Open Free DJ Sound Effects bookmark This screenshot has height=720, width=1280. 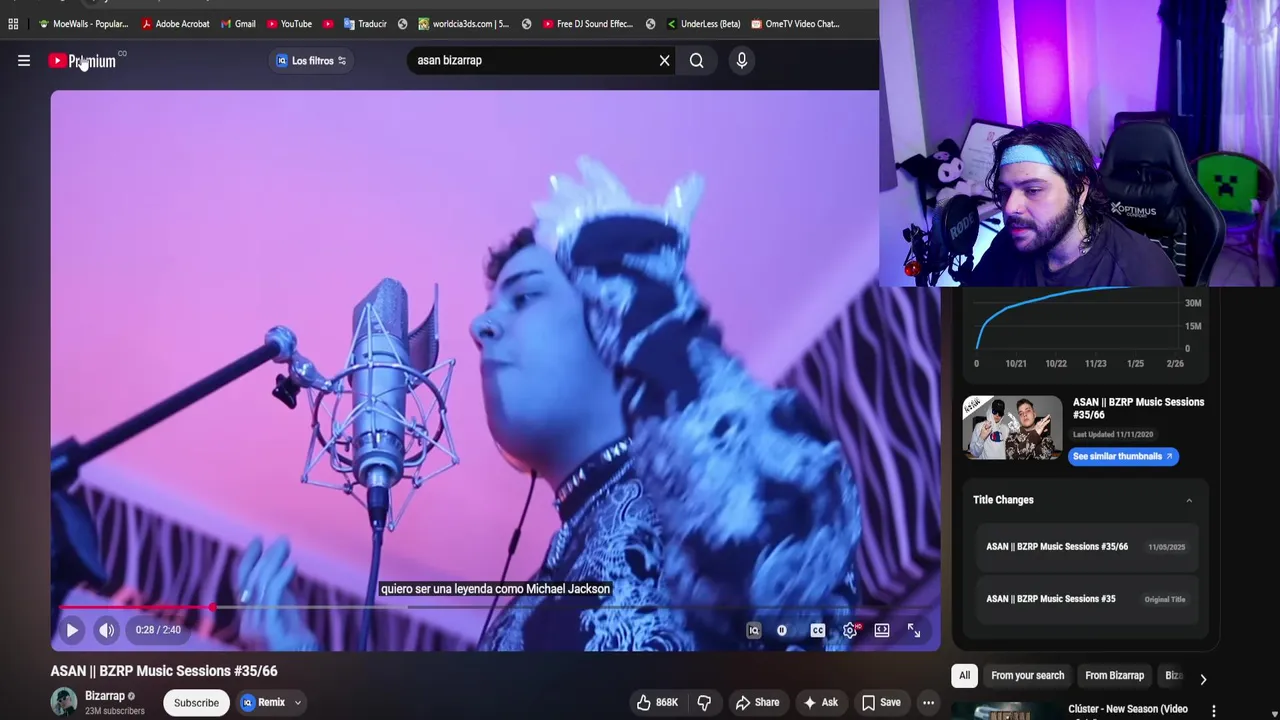pyautogui.click(x=589, y=24)
